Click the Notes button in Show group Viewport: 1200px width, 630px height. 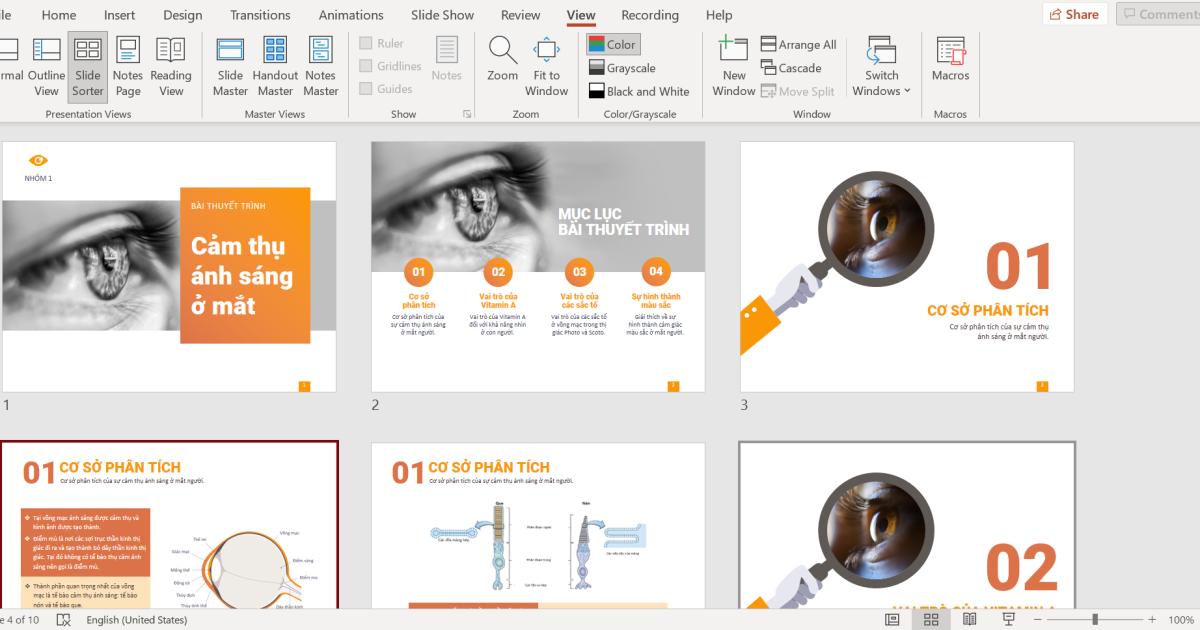point(447,59)
